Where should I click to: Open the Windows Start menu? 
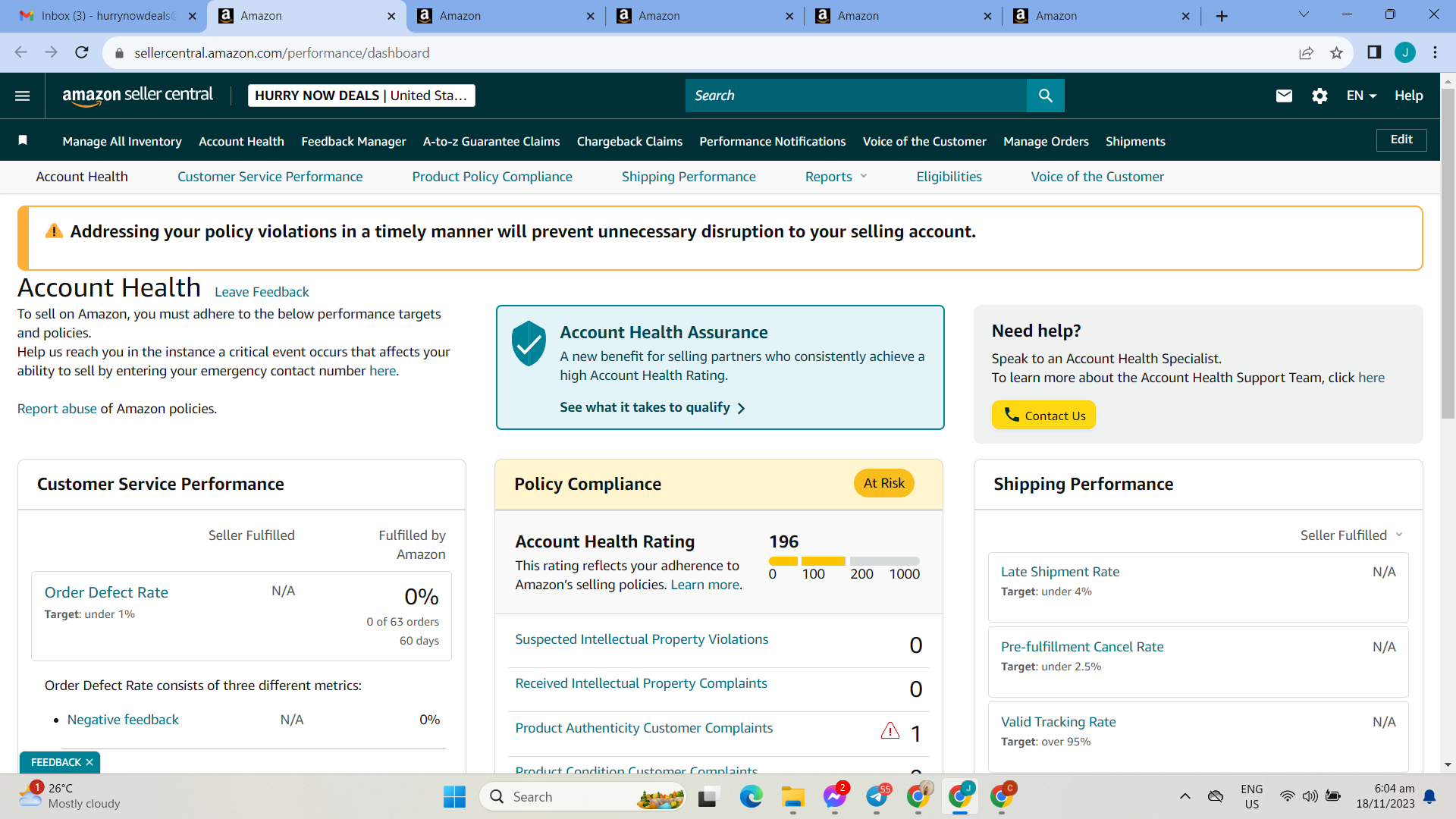(454, 796)
